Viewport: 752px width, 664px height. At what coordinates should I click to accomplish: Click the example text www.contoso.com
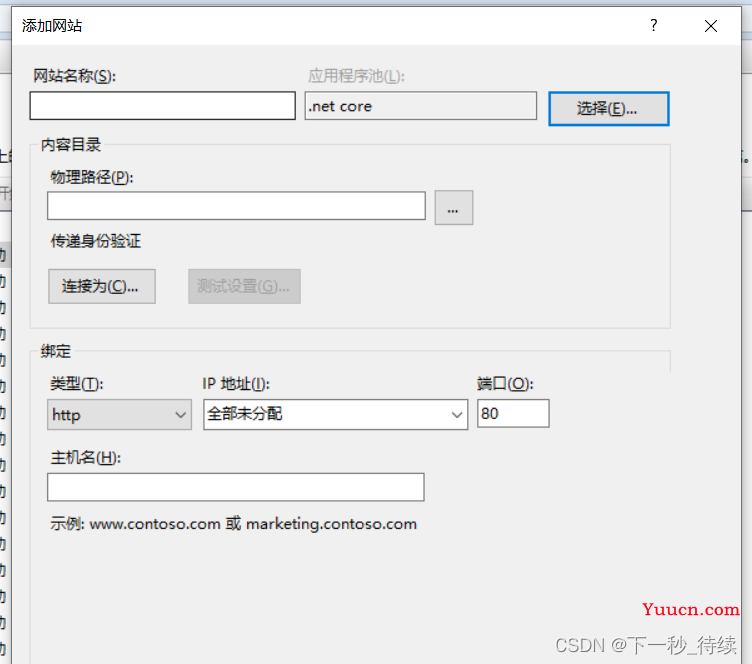pyautogui.click(x=155, y=524)
